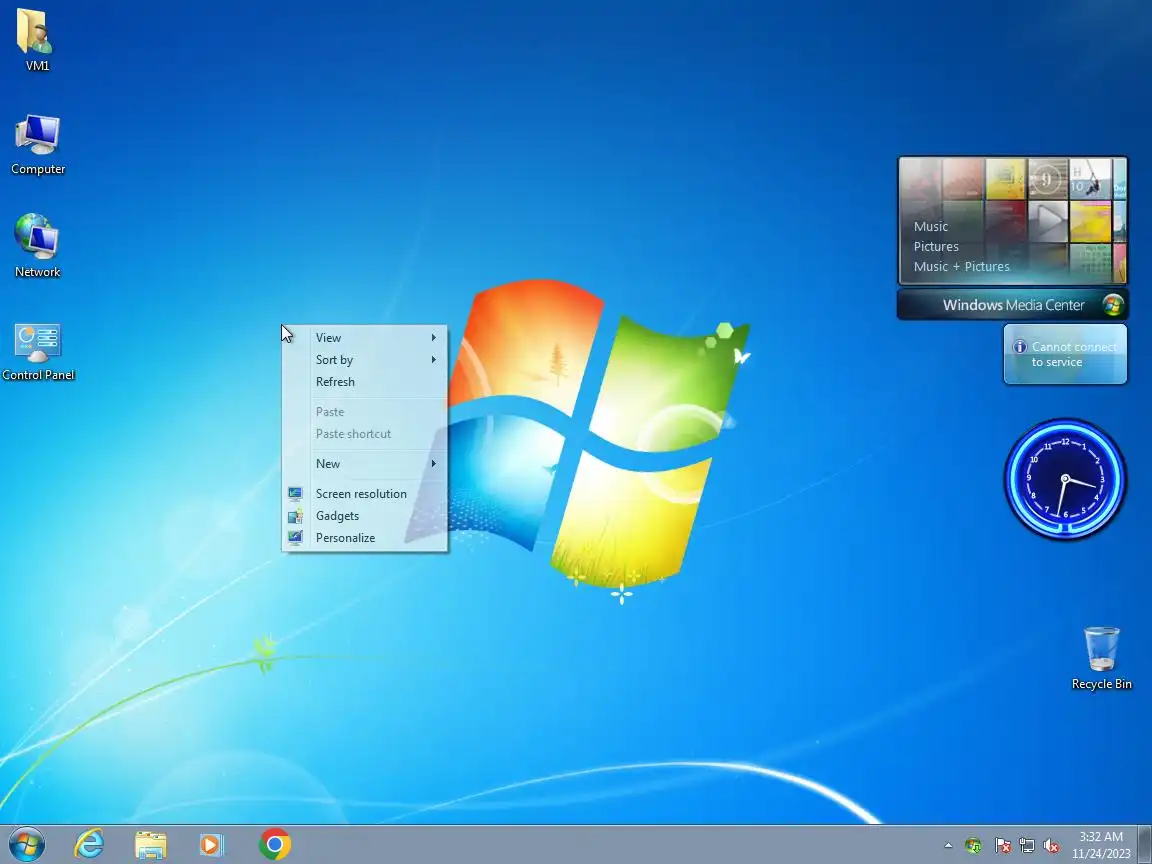This screenshot has width=1152, height=864.
Task: Click the info icon in the weather gadget
Action: (1020, 347)
